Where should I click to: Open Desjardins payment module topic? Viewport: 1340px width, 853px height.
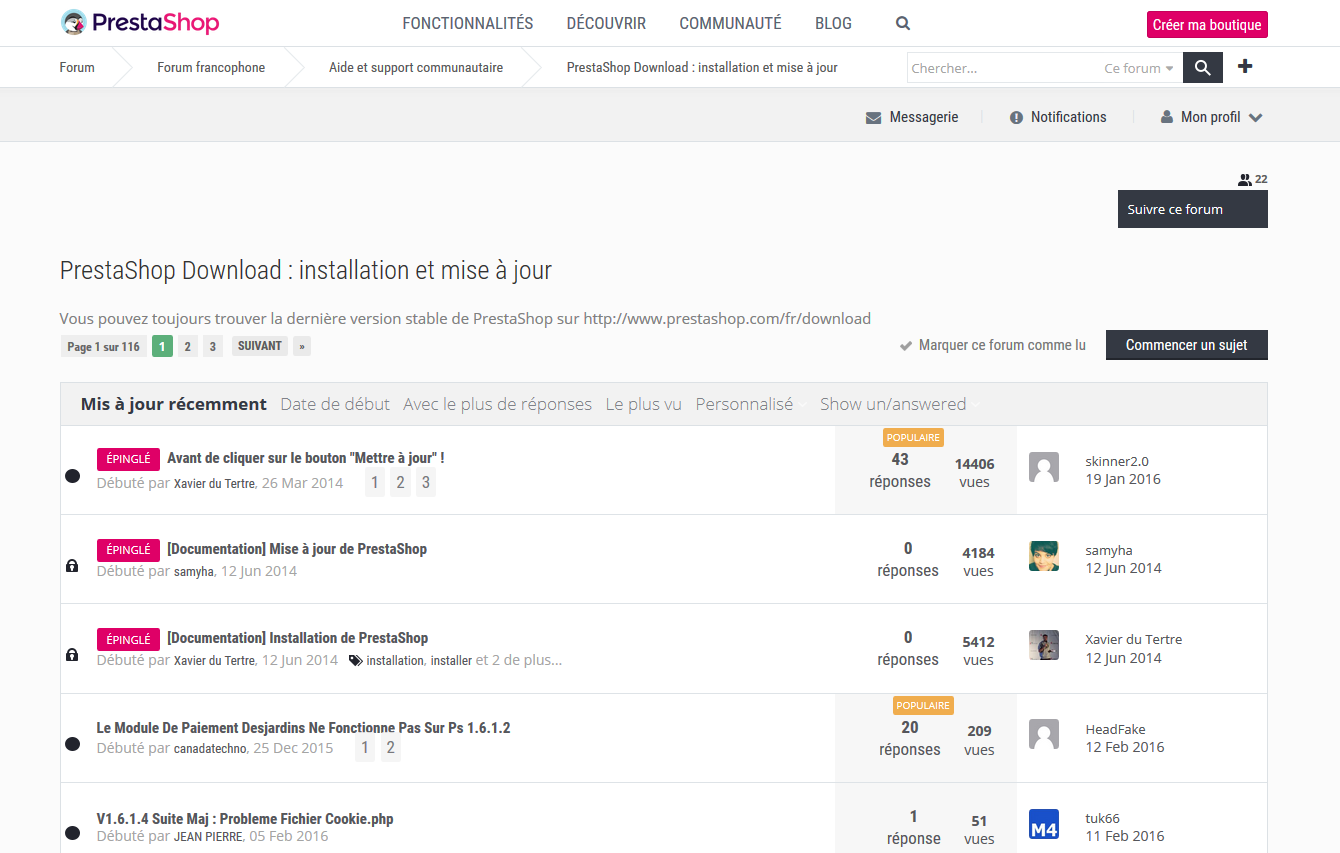303,728
